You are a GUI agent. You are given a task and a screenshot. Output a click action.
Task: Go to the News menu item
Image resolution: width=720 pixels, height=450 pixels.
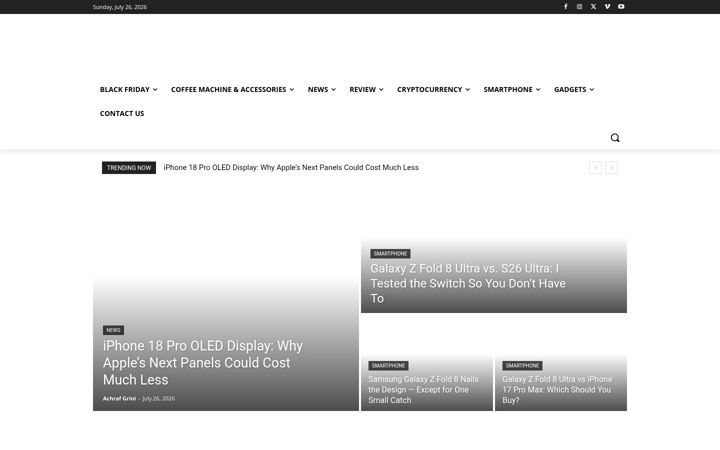coord(318,90)
